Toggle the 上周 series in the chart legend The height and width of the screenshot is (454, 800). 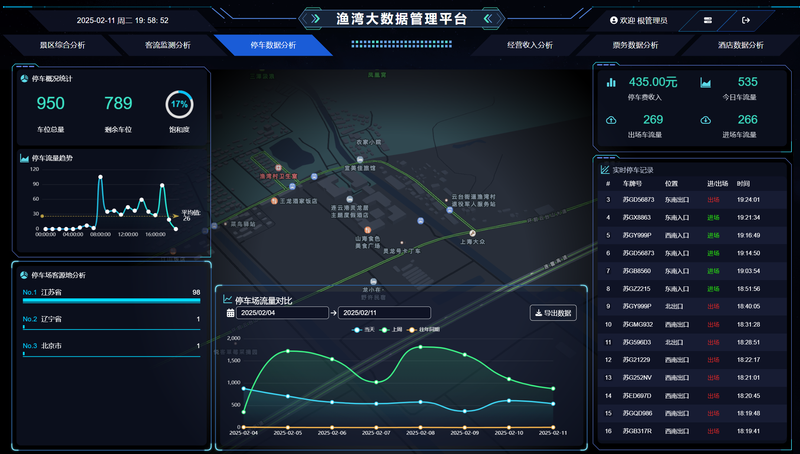pos(391,330)
